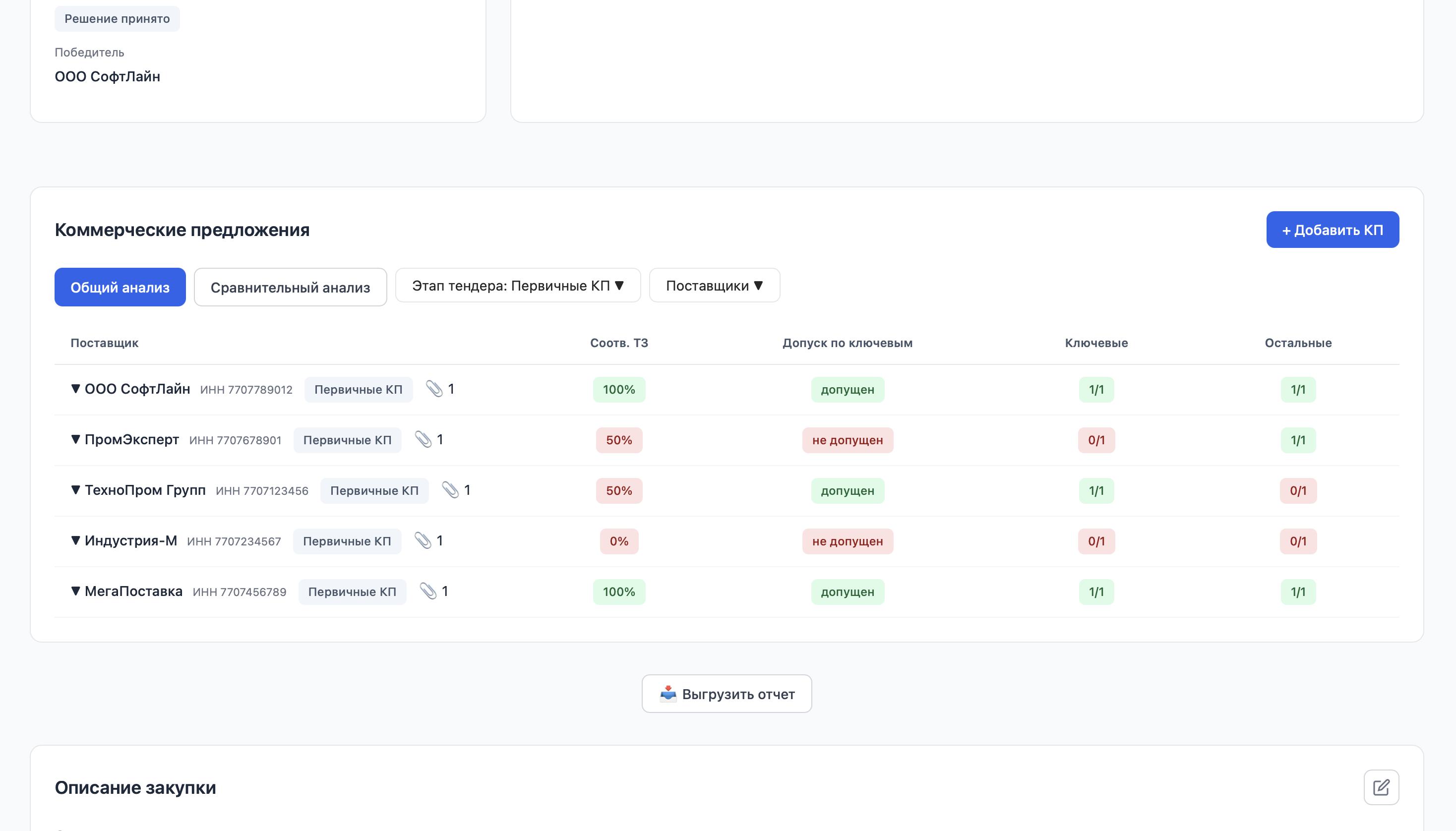
Task: Click the 100% badge for МегаПоставка
Action: pyautogui.click(x=619, y=592)
